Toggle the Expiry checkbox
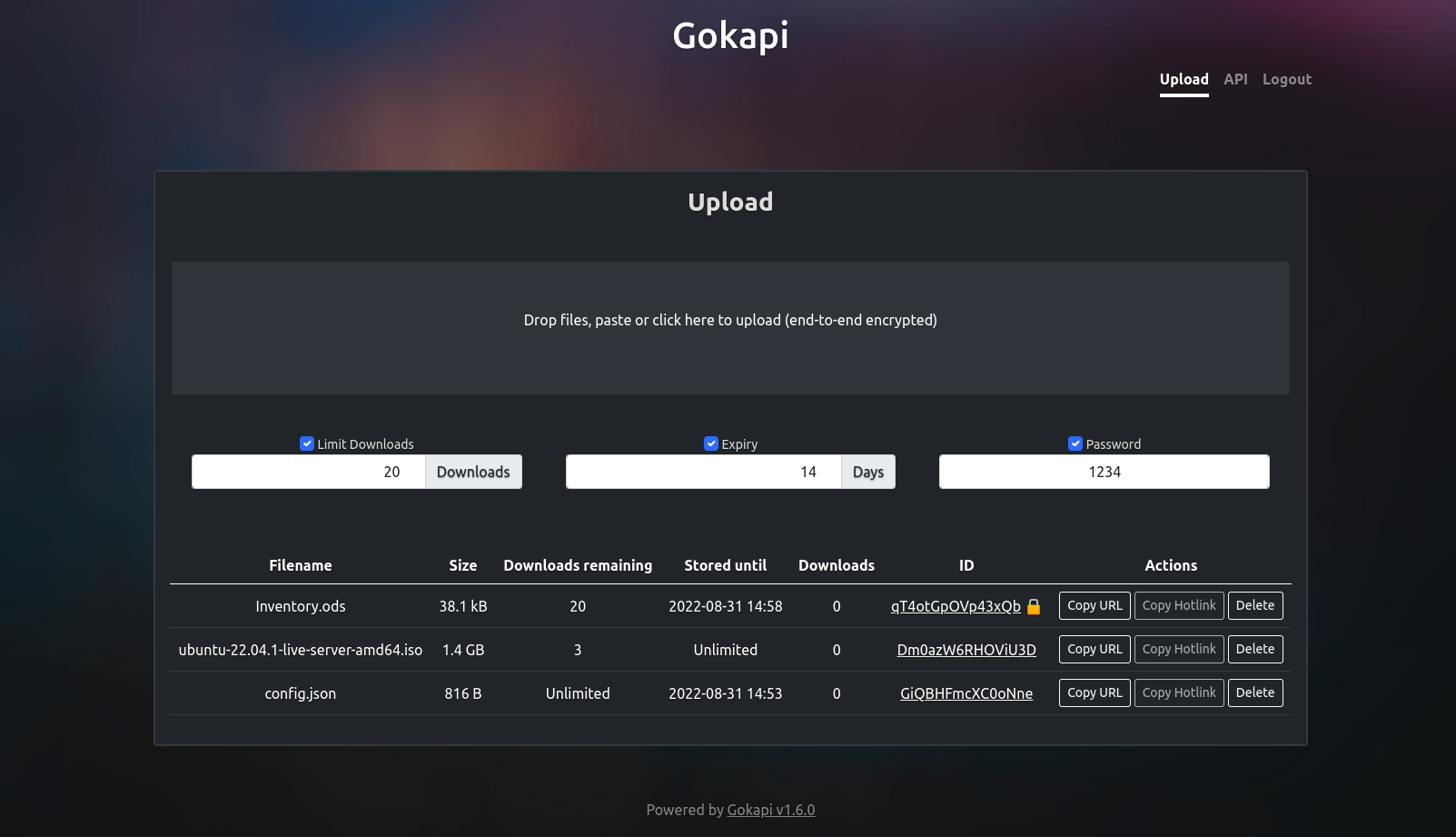Viewport: 1456px width, 837px height. coord(711,443)
